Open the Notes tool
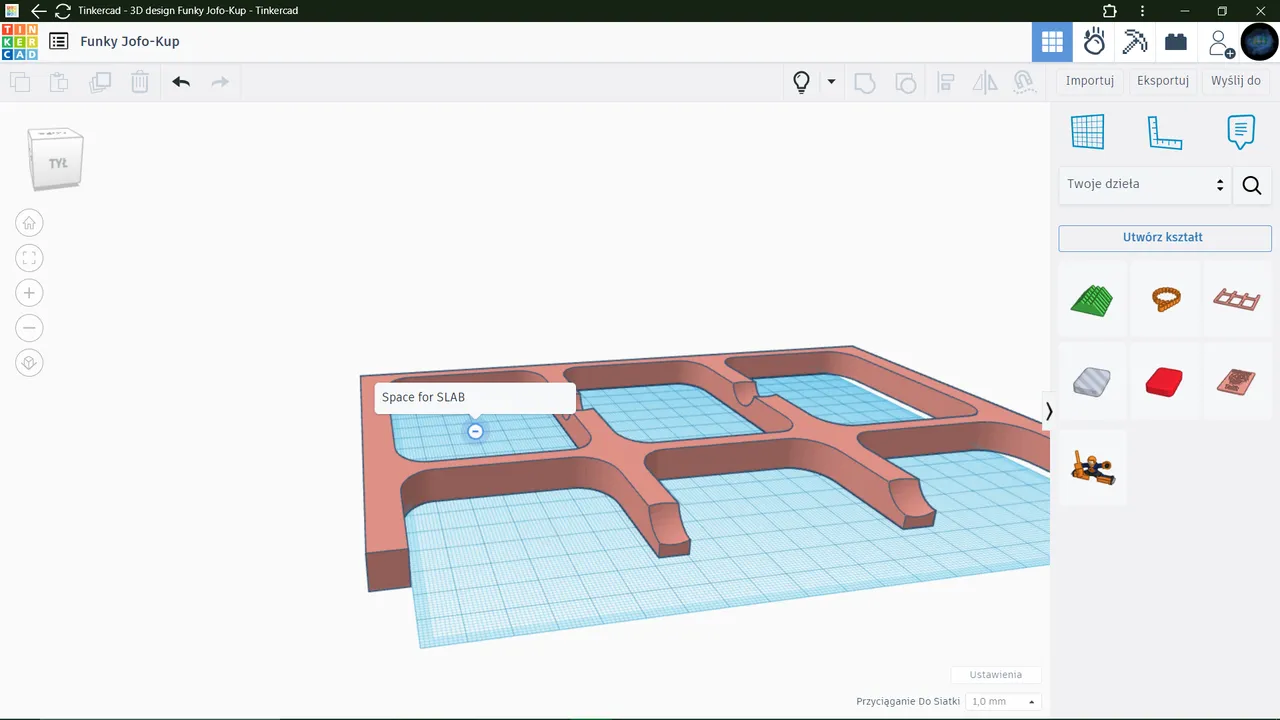This screenshot has height=720, width=1280. (x=1240, y=132)
